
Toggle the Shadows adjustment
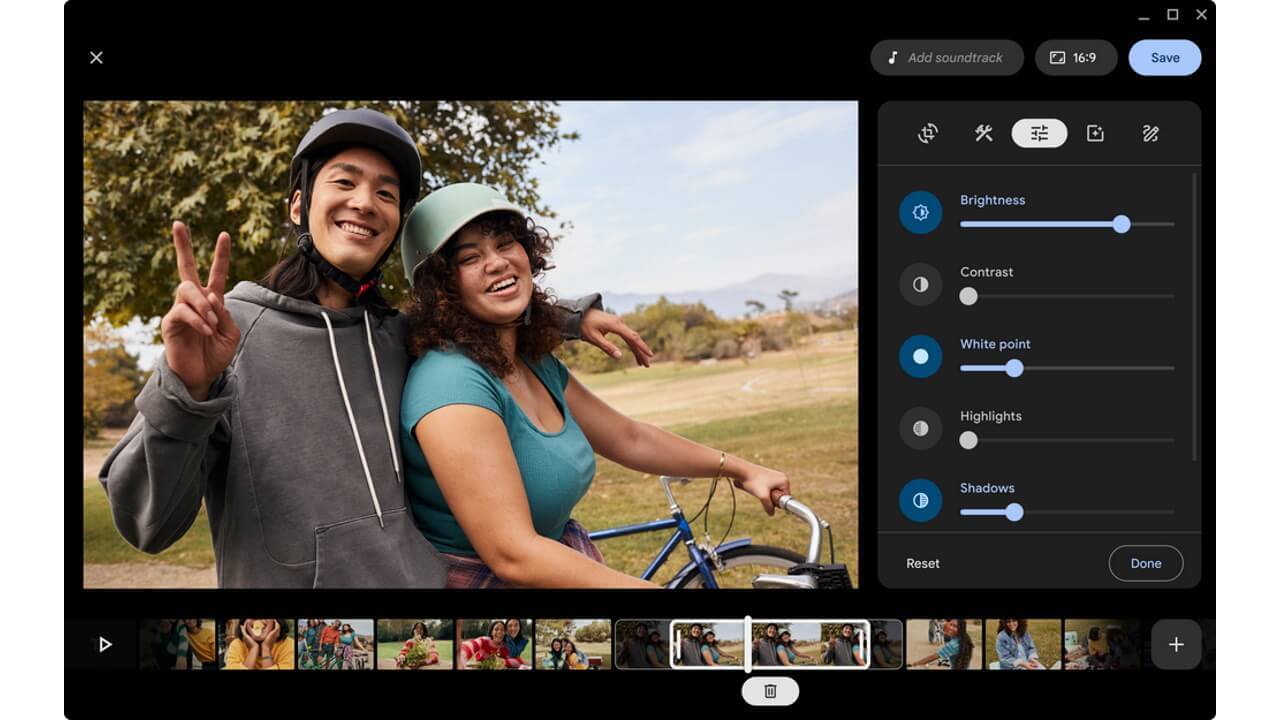pyautogui.click(x=920, y=500)
